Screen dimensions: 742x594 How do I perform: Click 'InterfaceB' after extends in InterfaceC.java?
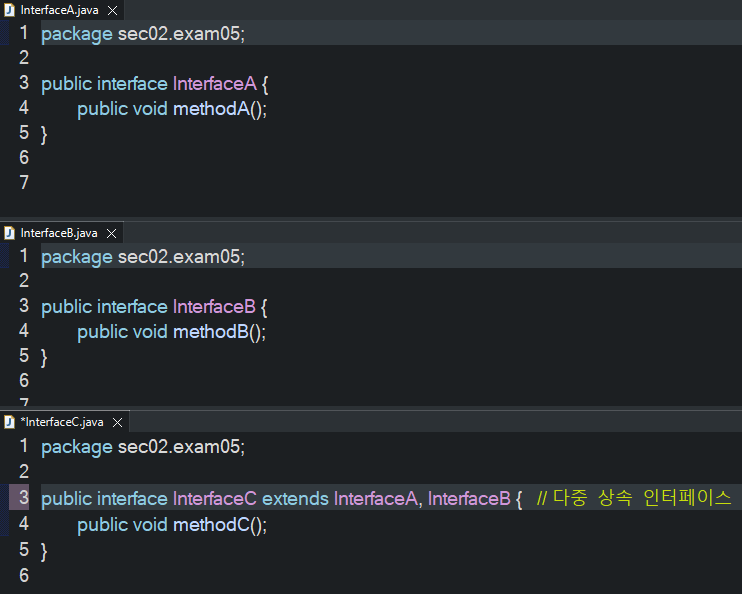click(x=469, y=499)
